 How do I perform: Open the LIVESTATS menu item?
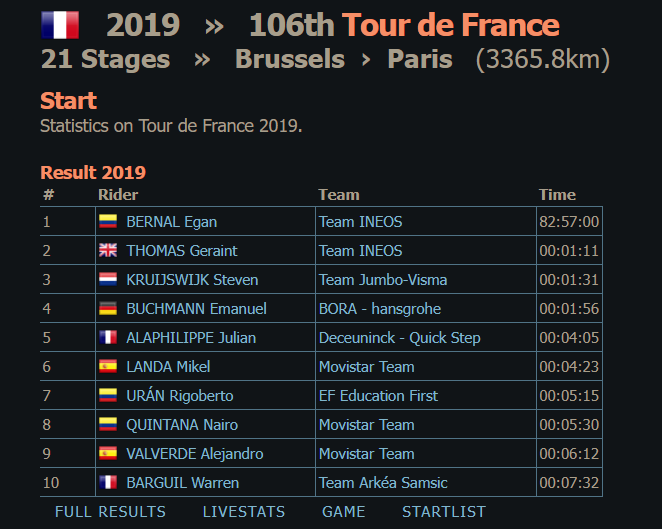pos(244,512)
